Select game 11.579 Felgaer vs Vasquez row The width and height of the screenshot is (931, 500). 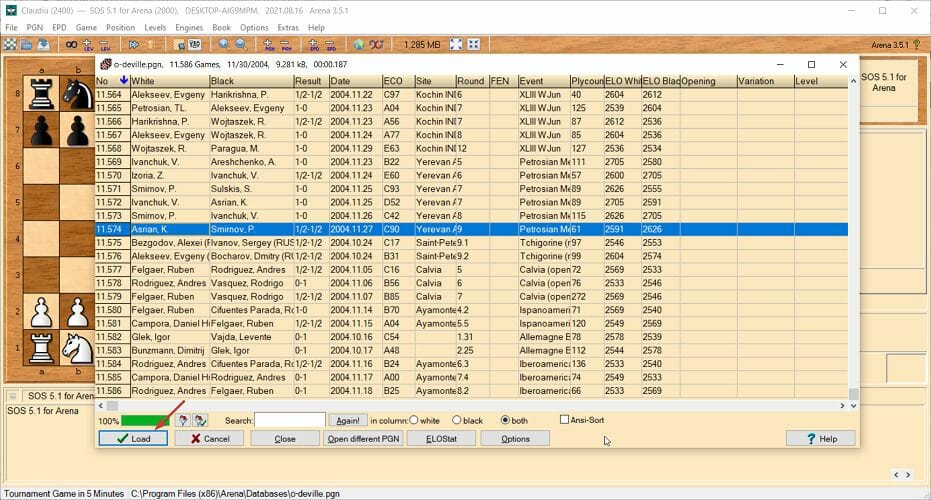[471, 296]
